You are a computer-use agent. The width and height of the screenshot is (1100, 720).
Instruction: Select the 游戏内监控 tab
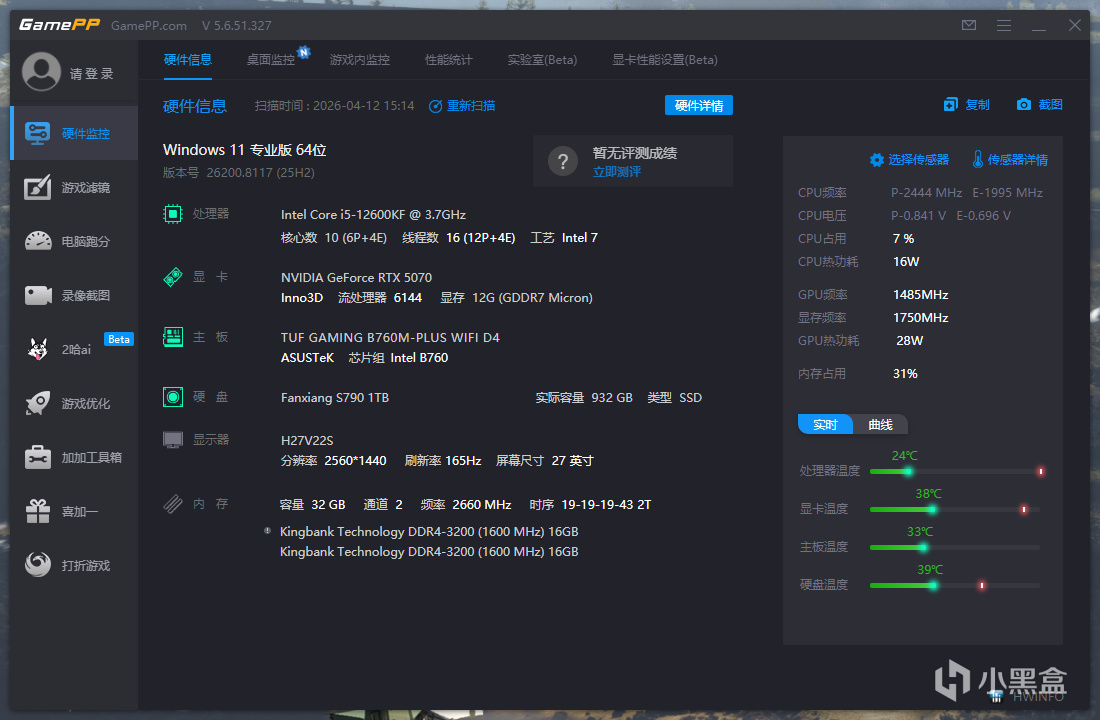359,60
